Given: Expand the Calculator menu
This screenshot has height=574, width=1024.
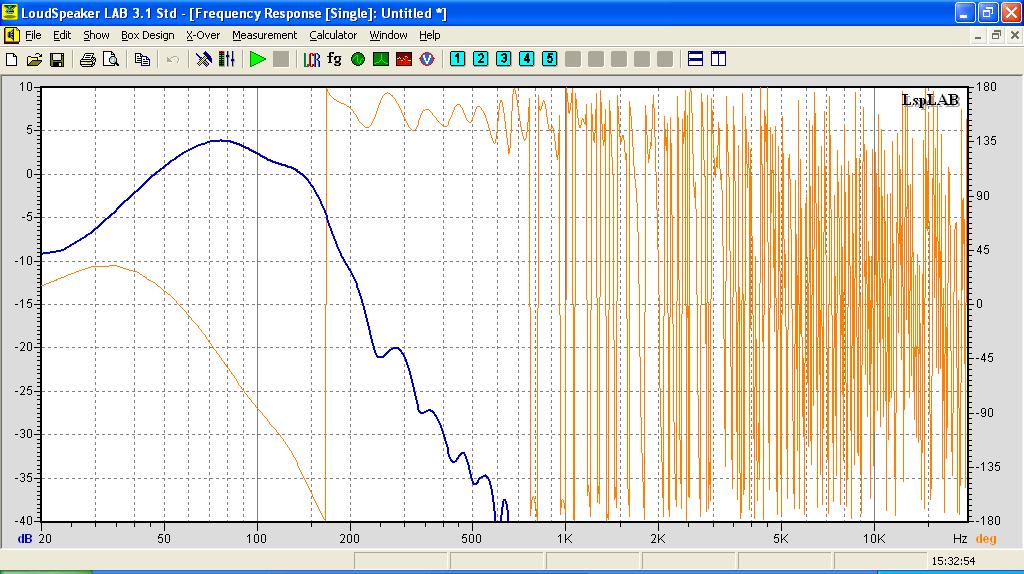Looking at the screenshot, I should coord(332,35).
